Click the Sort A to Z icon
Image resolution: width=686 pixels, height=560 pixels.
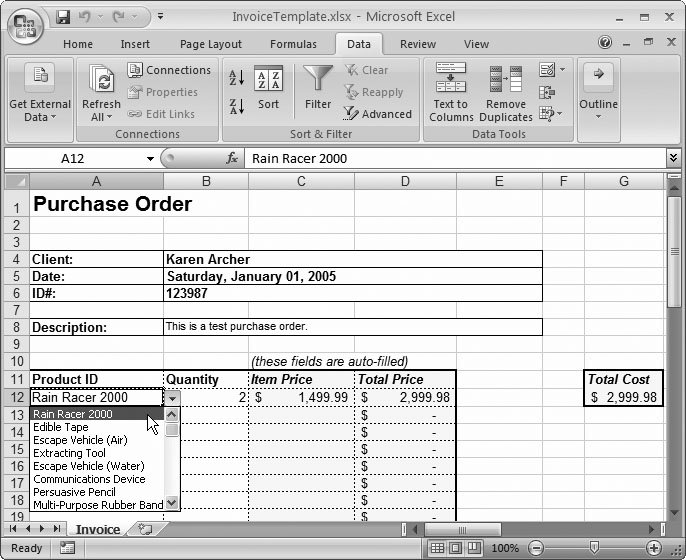(x=236, y=78)
